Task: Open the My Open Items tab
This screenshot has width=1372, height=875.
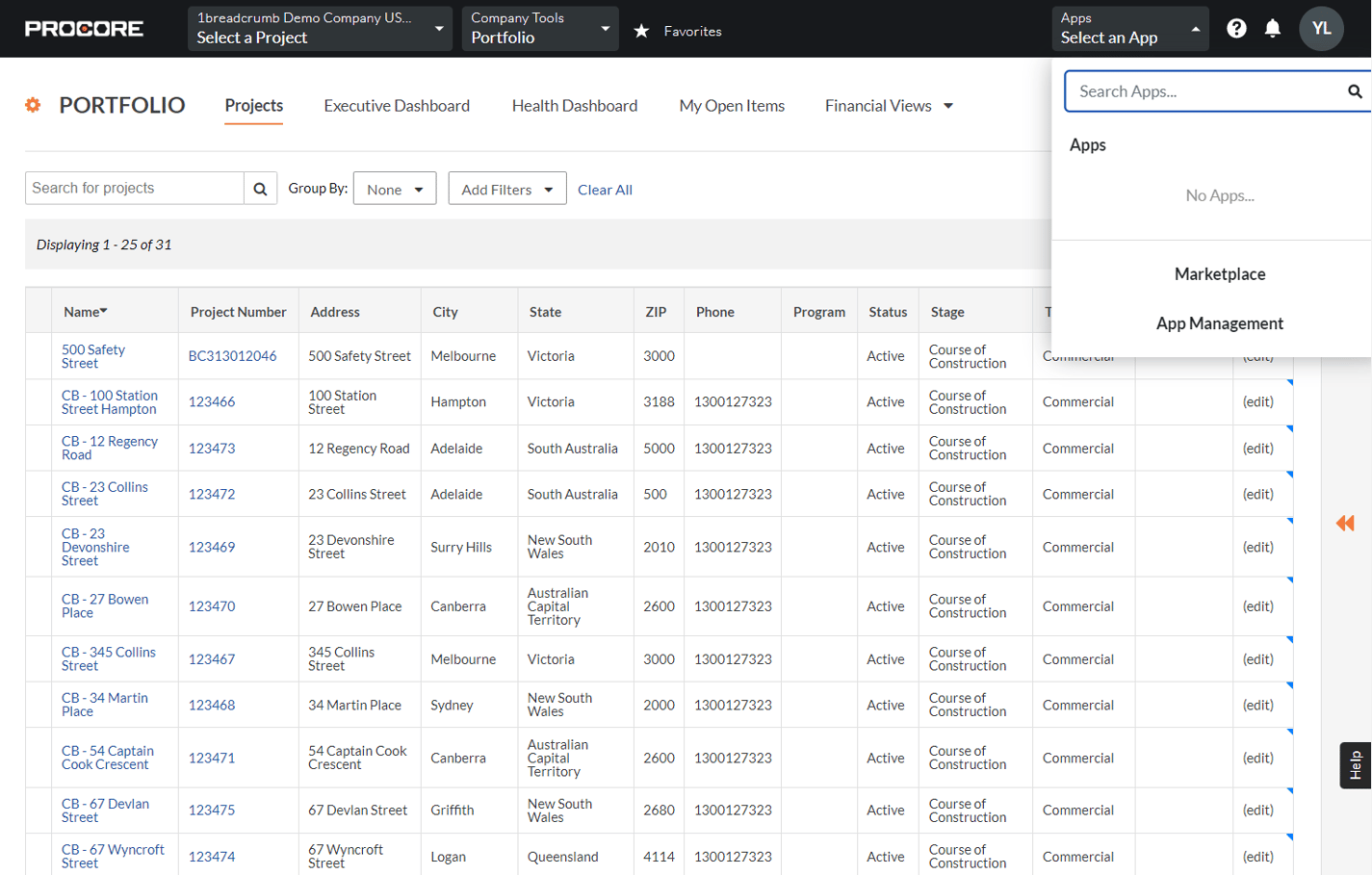Action: pyautogui.click(x=732, y=106)
